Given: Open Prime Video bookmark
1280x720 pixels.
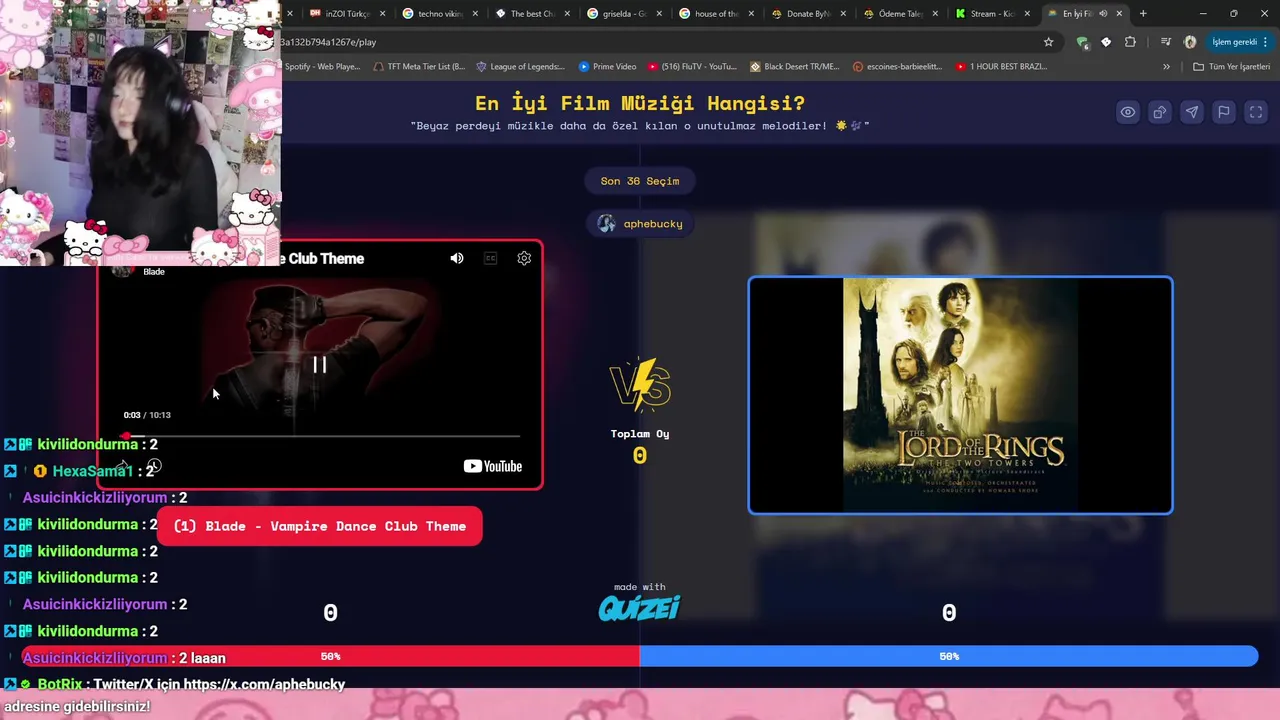Looking at the screenshot, I should click(x=607, y=66).
